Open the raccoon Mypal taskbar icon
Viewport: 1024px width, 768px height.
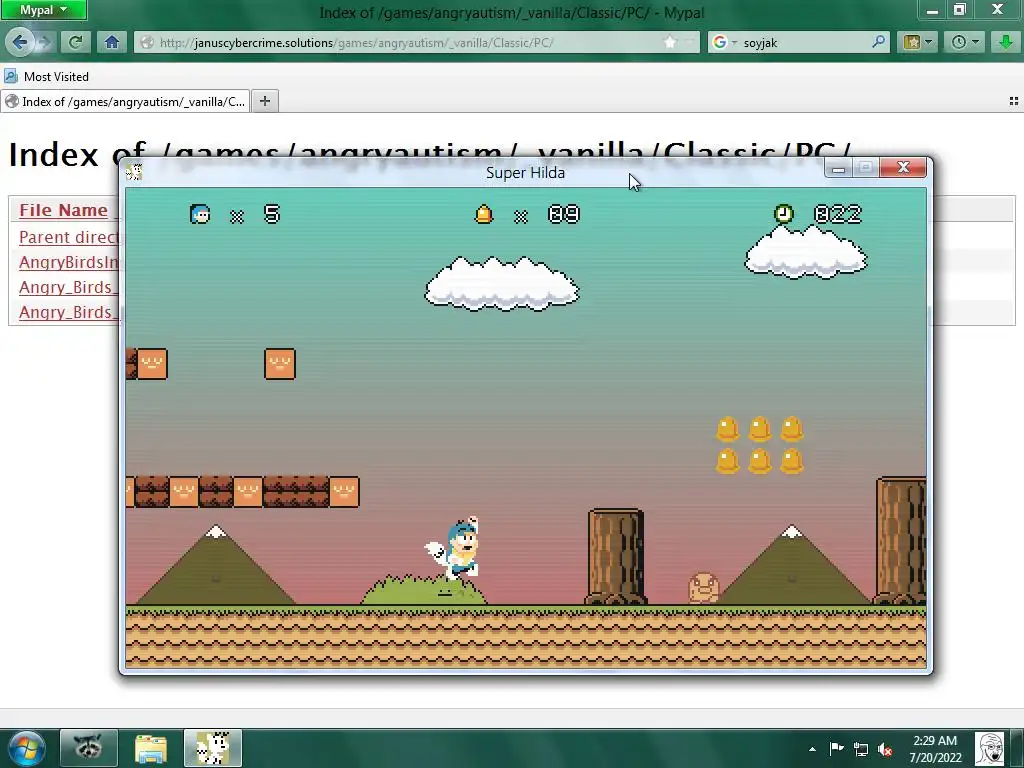pos(89,748)
